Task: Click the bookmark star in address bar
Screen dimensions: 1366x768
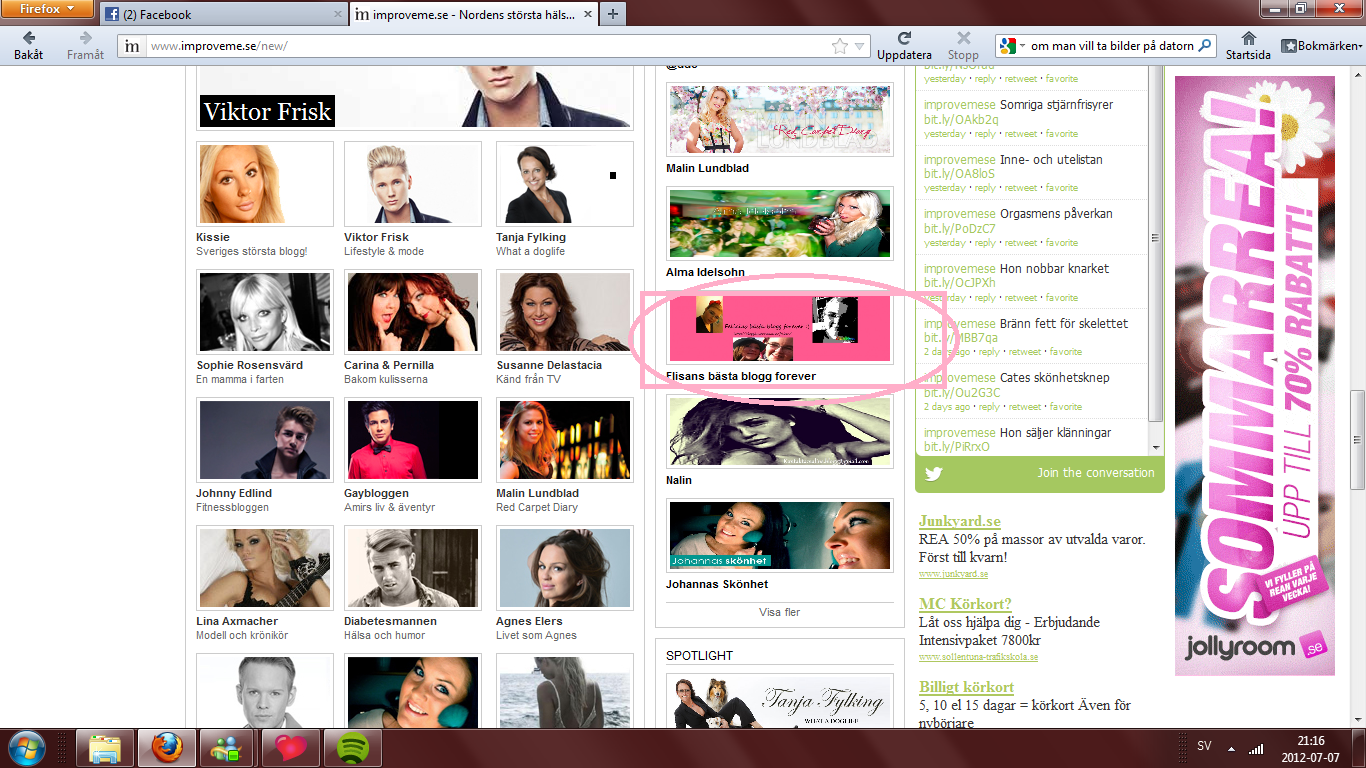Action: [840, 46]
